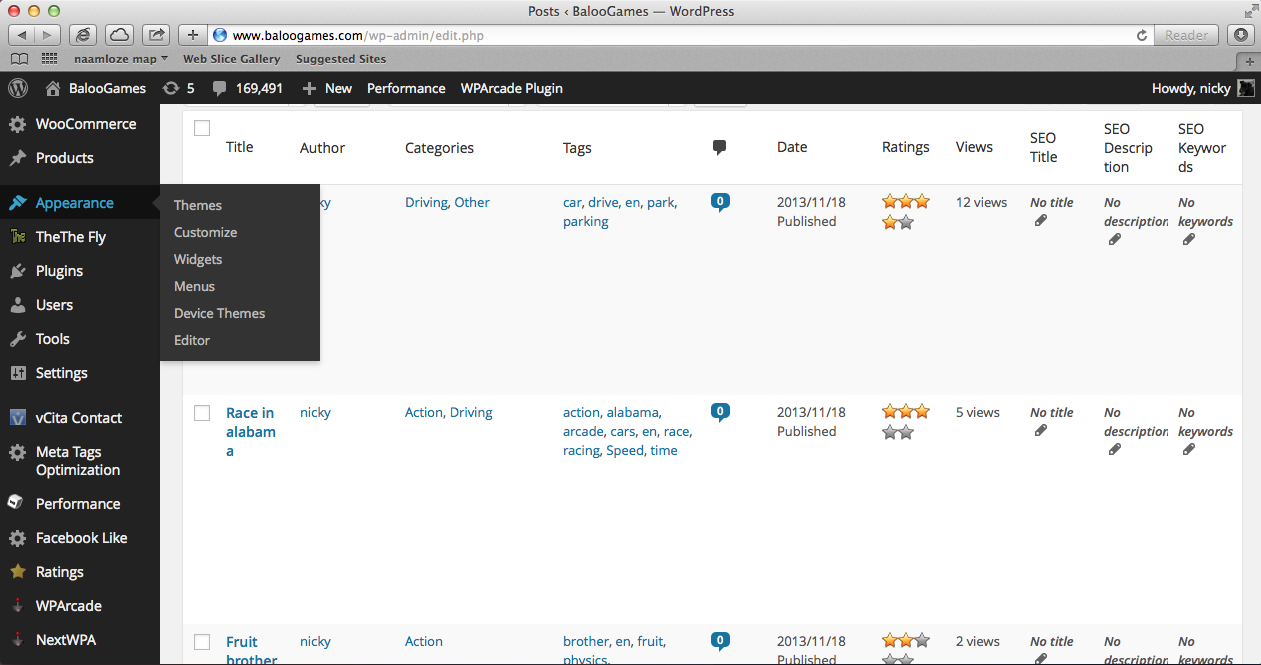Edit SEO keywords pencil for Race in alabama
1261x665 pixels.
tap(1189, 450)
